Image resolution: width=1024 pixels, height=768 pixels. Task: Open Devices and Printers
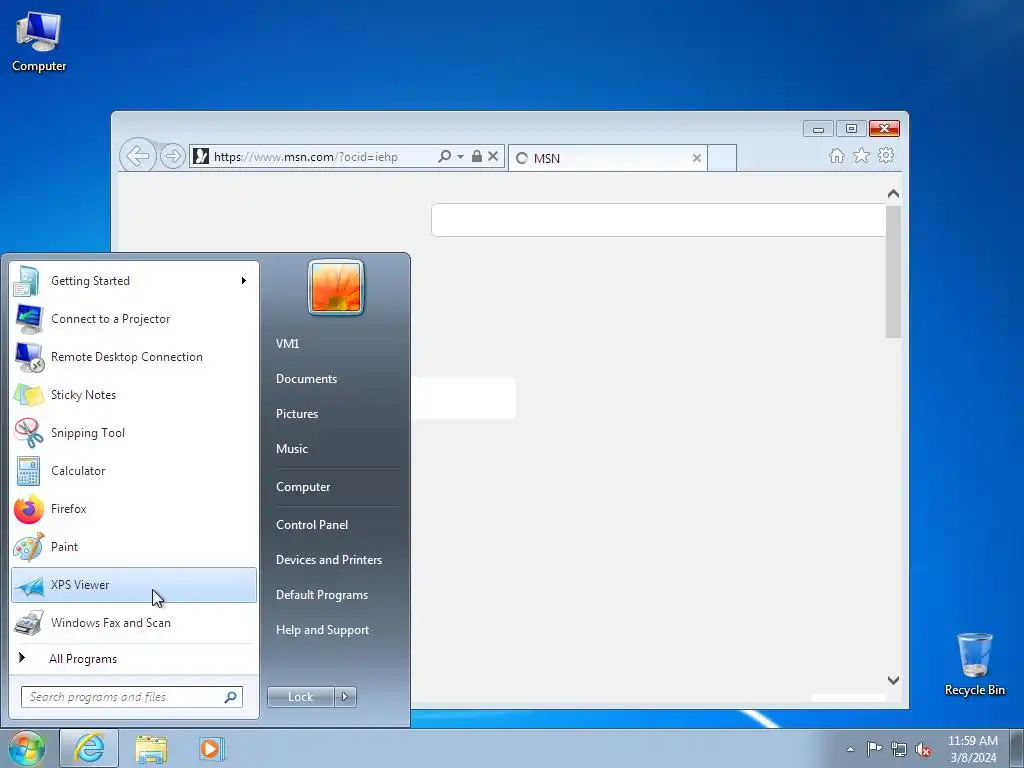pyautogui.click(x=329, y=560)
